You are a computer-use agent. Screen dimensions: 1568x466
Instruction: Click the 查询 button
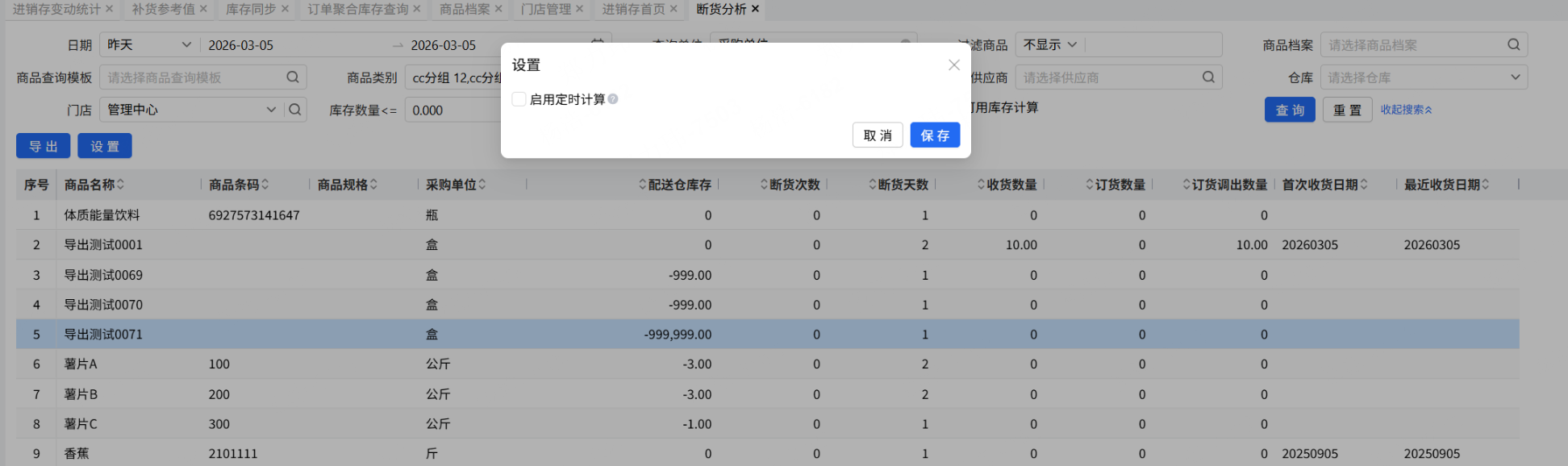(x=1290, y=110)
